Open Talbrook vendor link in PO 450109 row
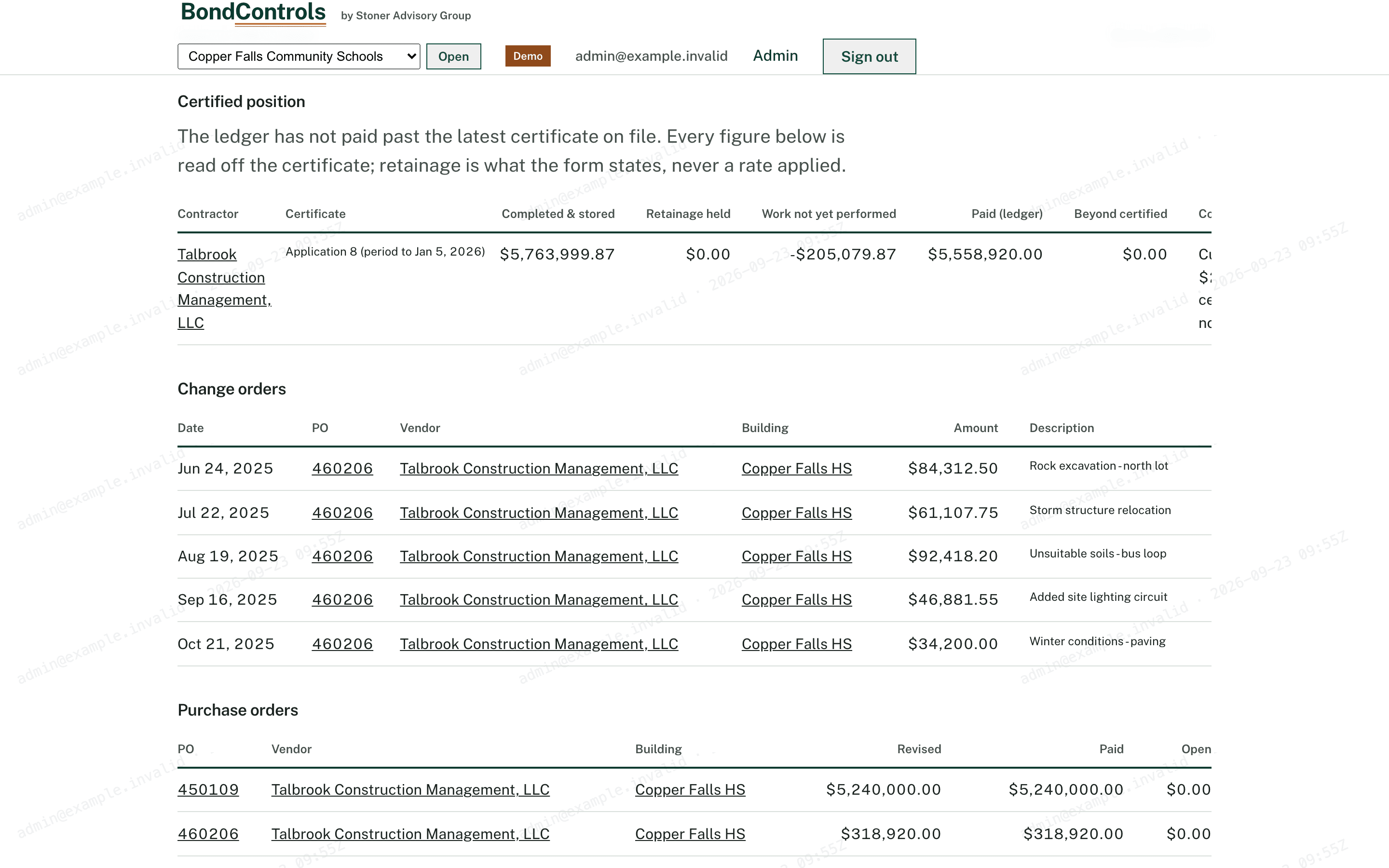The width and height of the screenshot is (1389, 868). click(x=410, y=789)
